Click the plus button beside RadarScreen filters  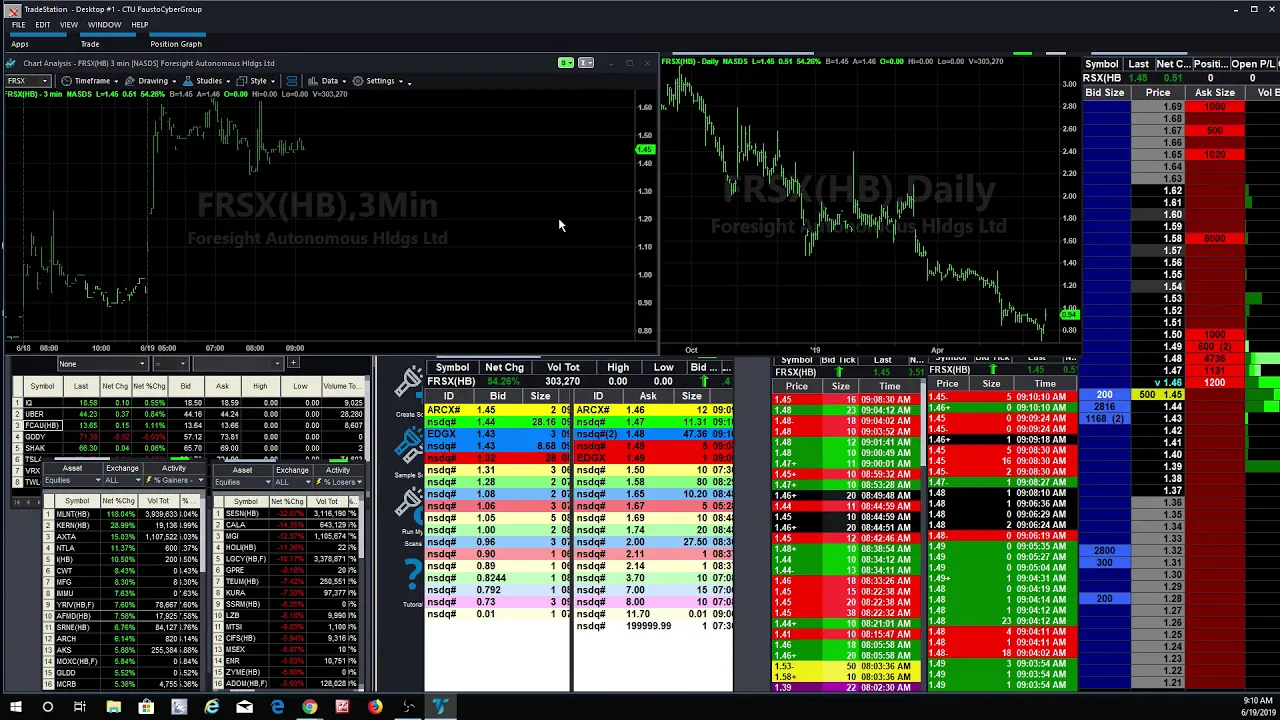293,363
